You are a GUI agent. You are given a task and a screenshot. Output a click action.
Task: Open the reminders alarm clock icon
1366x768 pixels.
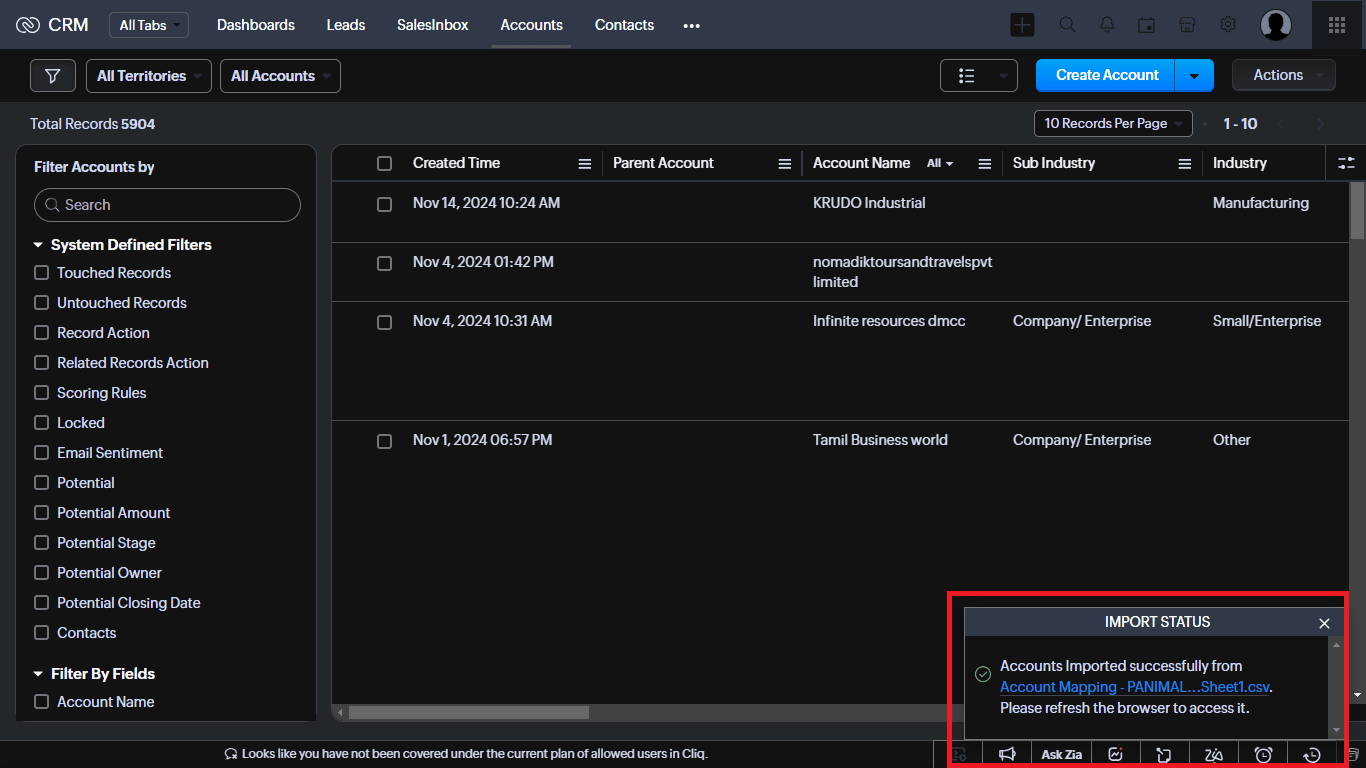coord(1264,755)
